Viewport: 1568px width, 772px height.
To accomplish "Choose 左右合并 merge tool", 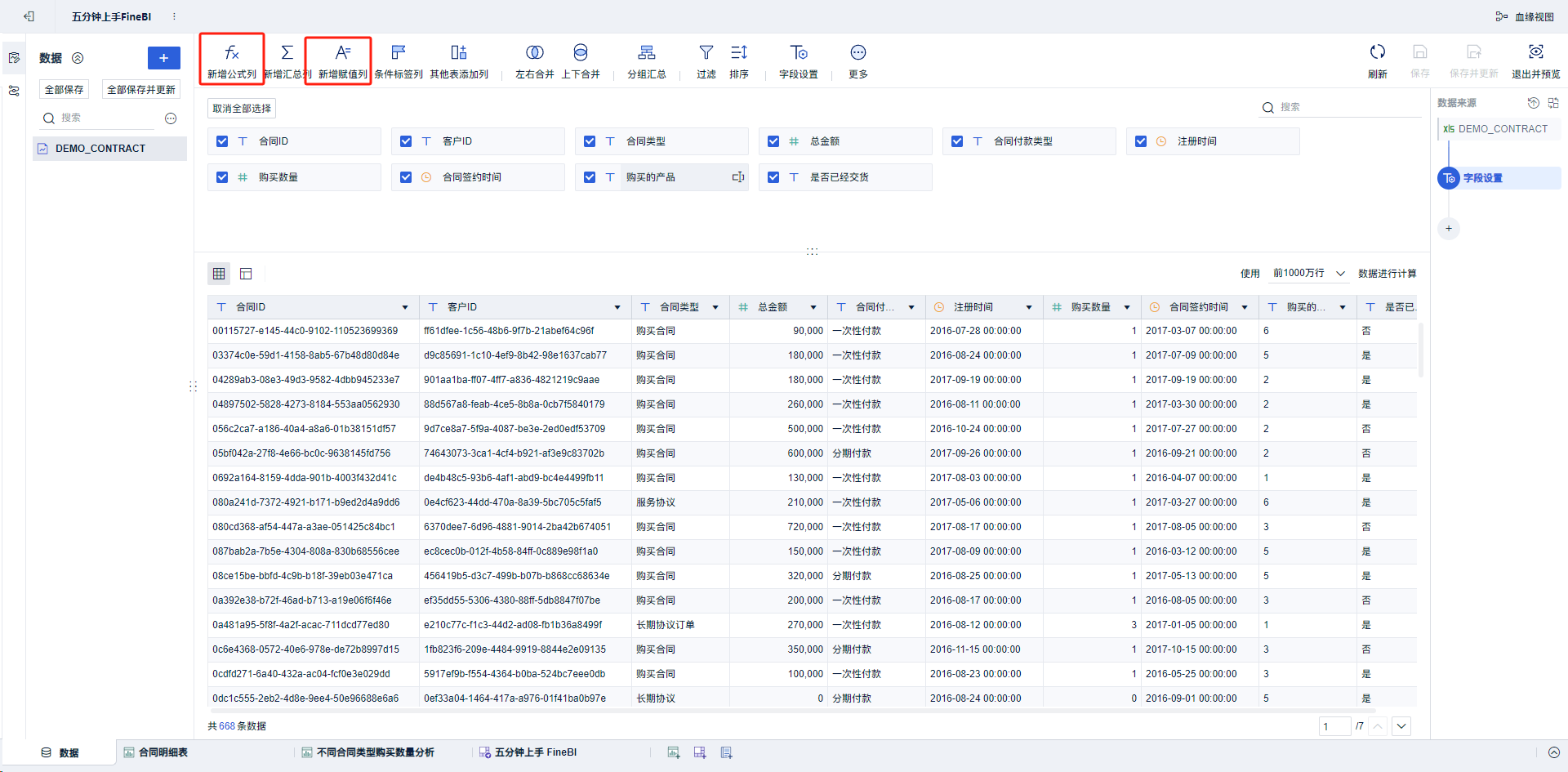I will (535, 60).
